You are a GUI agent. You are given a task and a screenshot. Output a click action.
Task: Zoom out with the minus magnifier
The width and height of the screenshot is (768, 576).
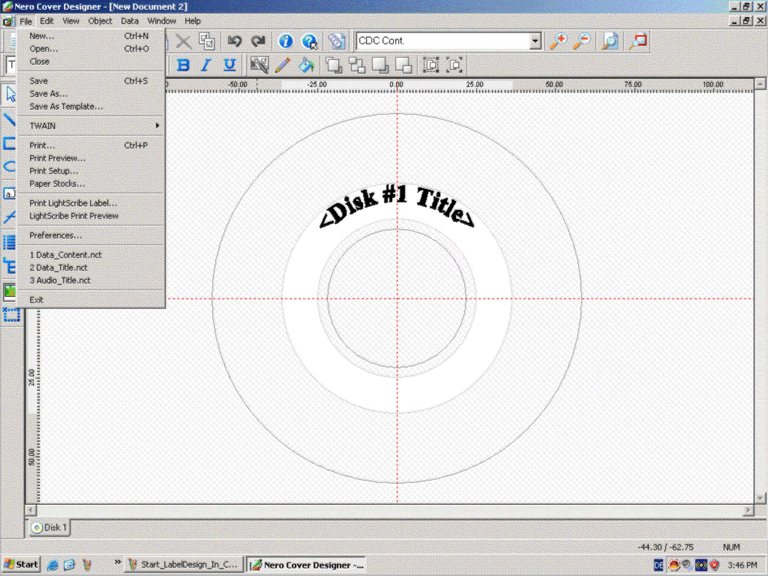click(581, 41)
